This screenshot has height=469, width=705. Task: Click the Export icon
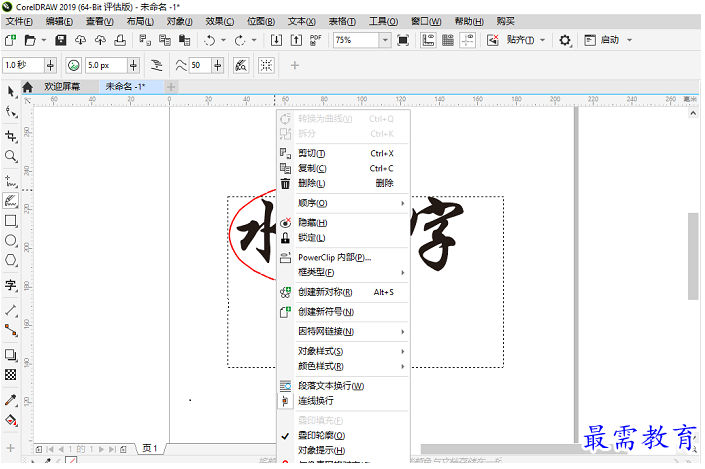click(x=296, y=40)
